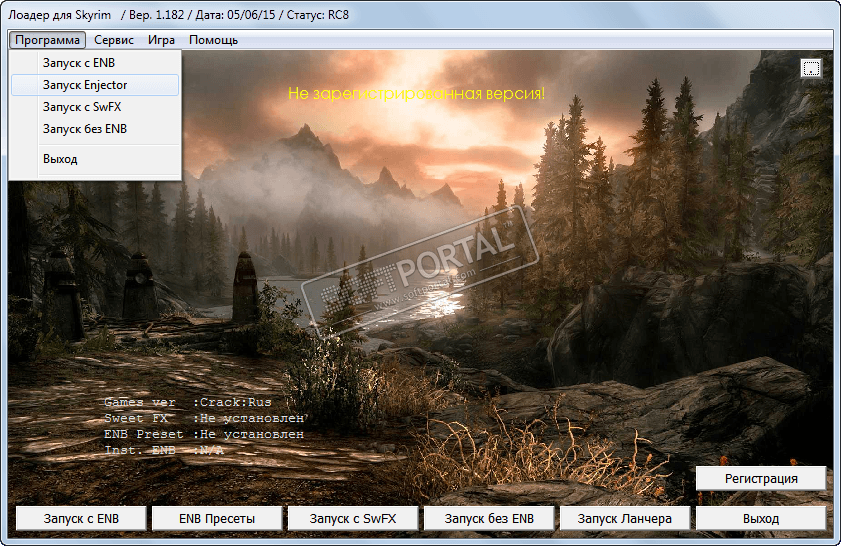Choose Запуск без ENB menu entry
This screenshot has height=546, width=841.
[95, 129]
